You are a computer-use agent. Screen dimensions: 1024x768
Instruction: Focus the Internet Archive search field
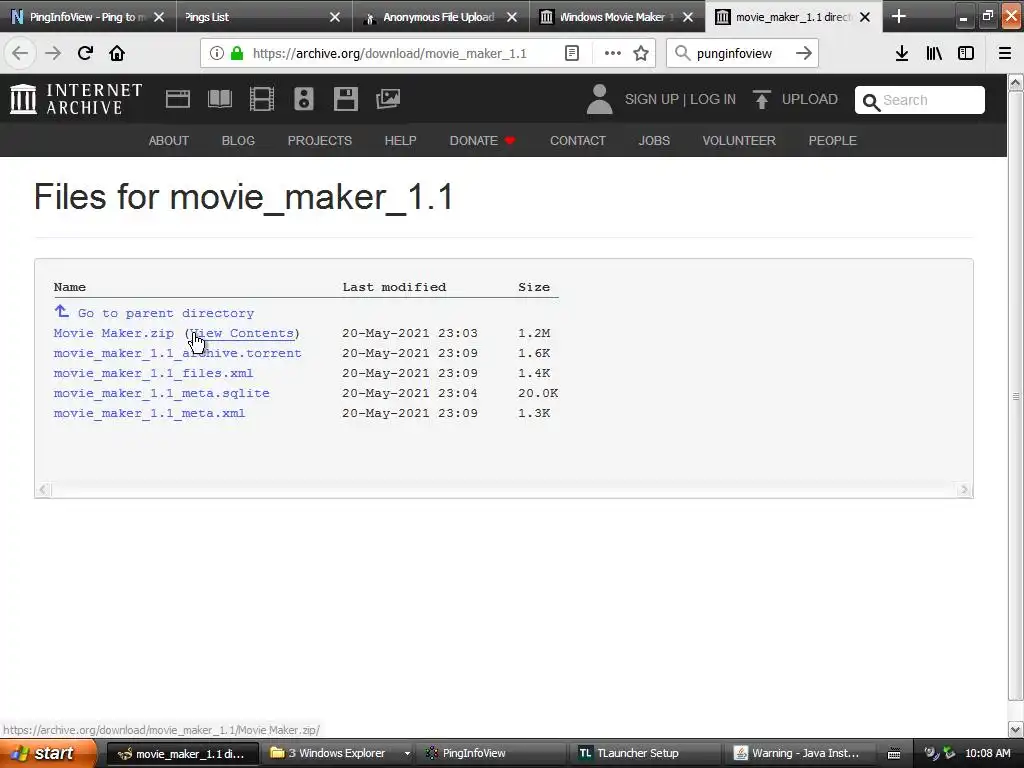pos(920,100)
